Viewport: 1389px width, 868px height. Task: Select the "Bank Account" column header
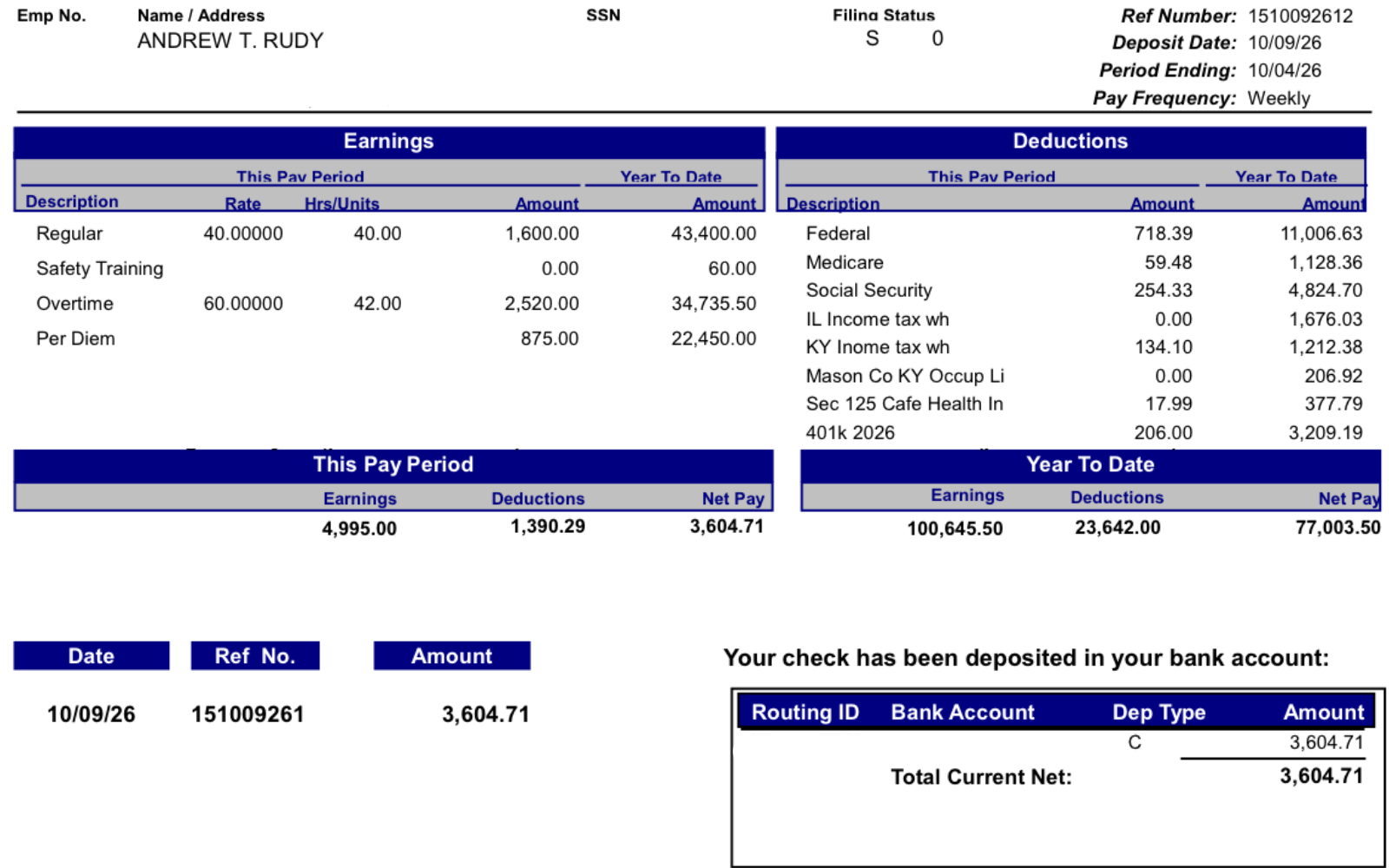point(963,713)
